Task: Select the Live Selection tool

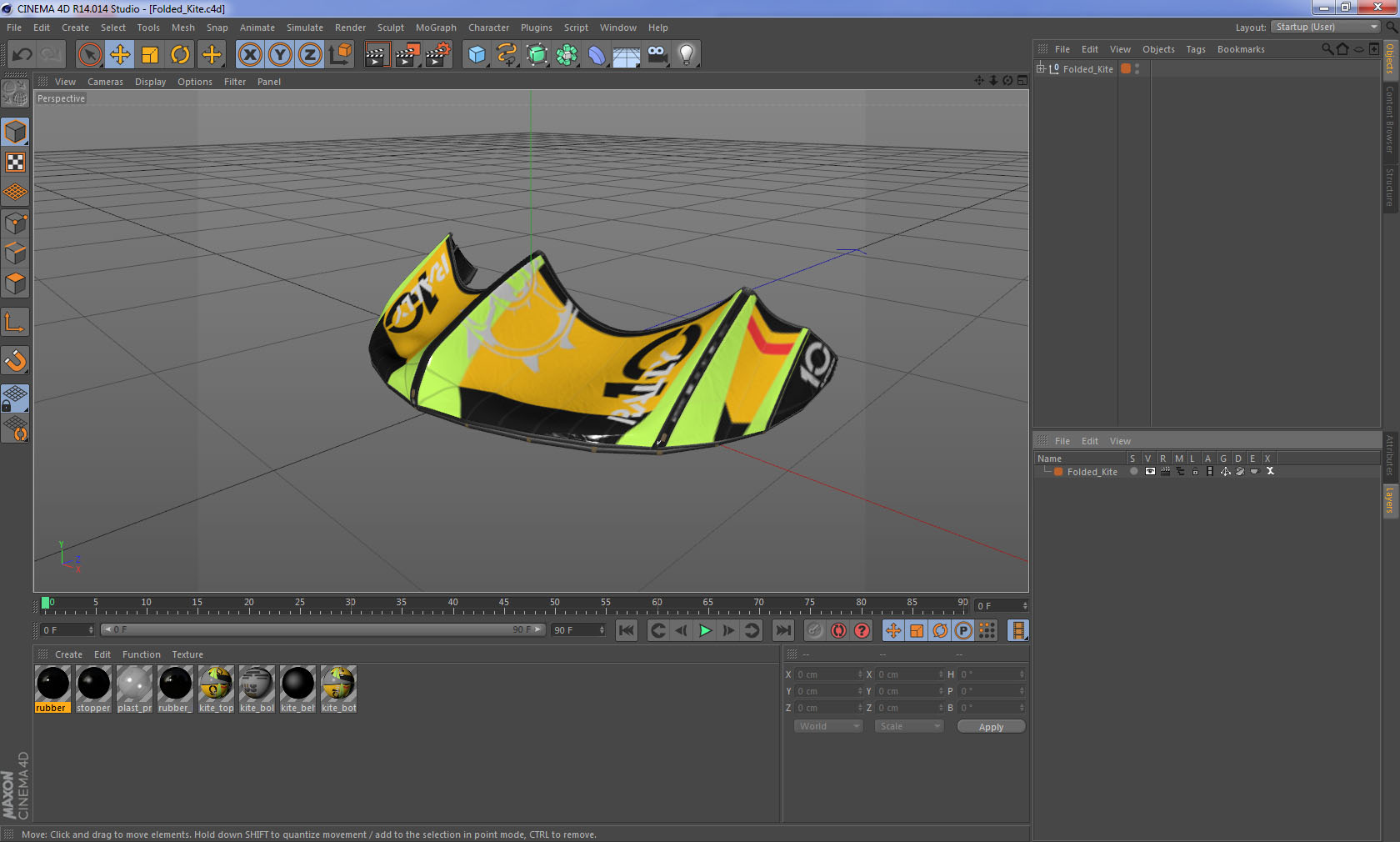Action: point(89,55)
